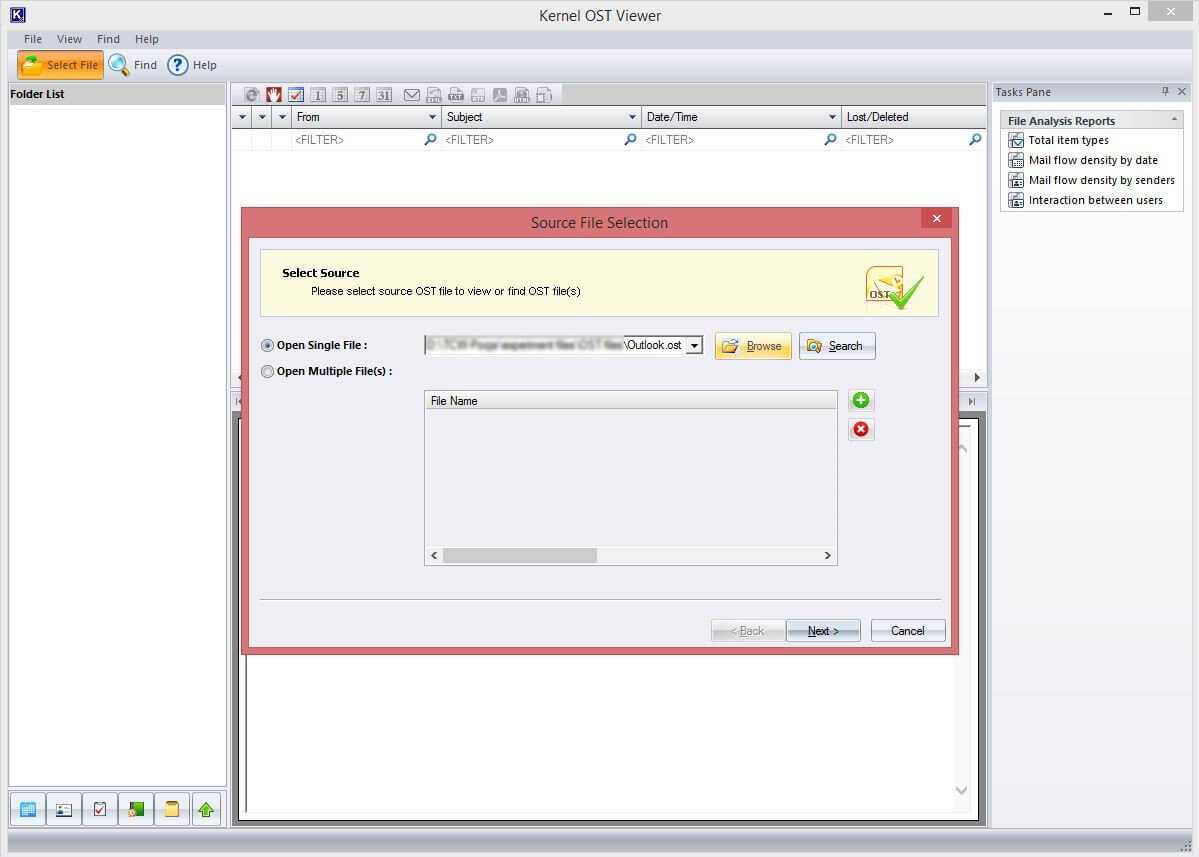
Task: Click the save as RTF icon
Action: coord(478,95)
